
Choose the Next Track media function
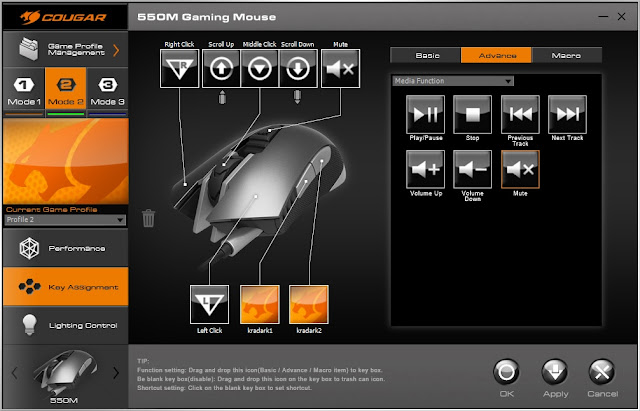[x=567, y=115]
